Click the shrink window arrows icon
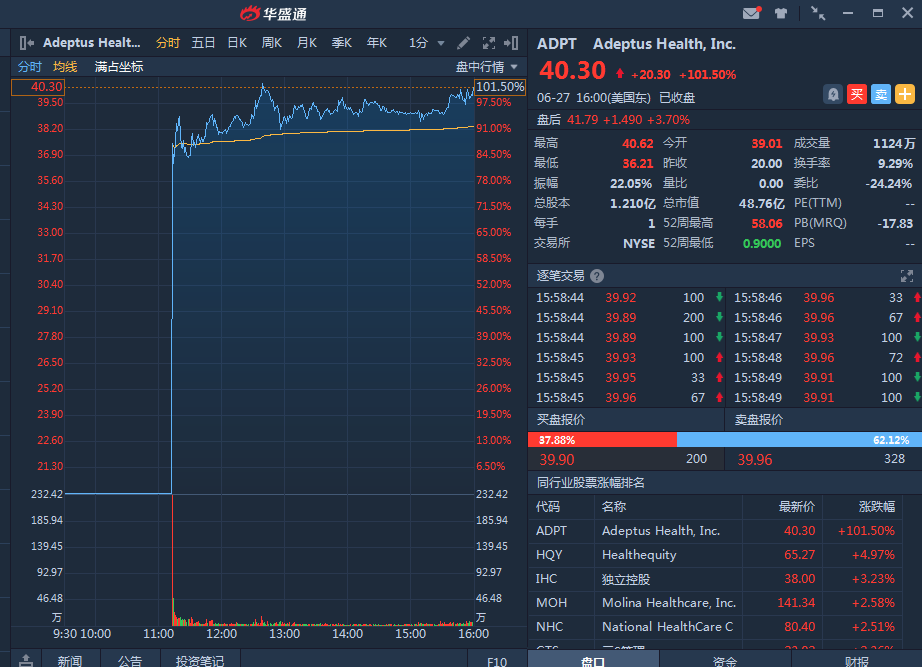 (818, 13)
